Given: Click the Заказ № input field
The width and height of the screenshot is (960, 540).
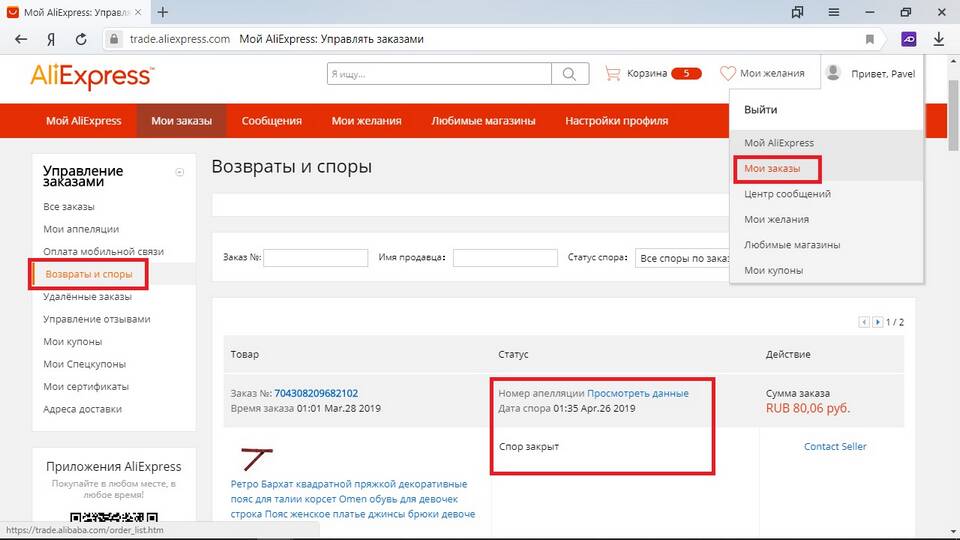Looking at the screenshot, I should [x=315, y=258].
